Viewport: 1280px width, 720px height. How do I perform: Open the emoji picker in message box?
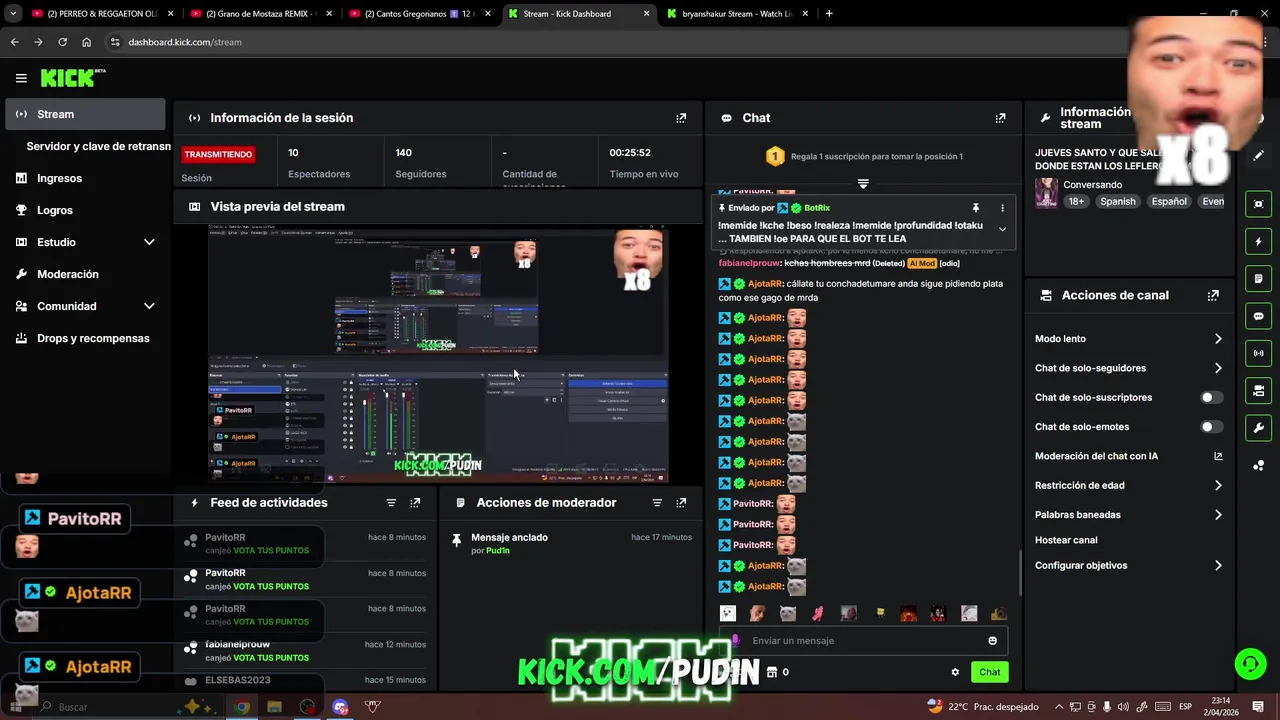pos(992,641)
